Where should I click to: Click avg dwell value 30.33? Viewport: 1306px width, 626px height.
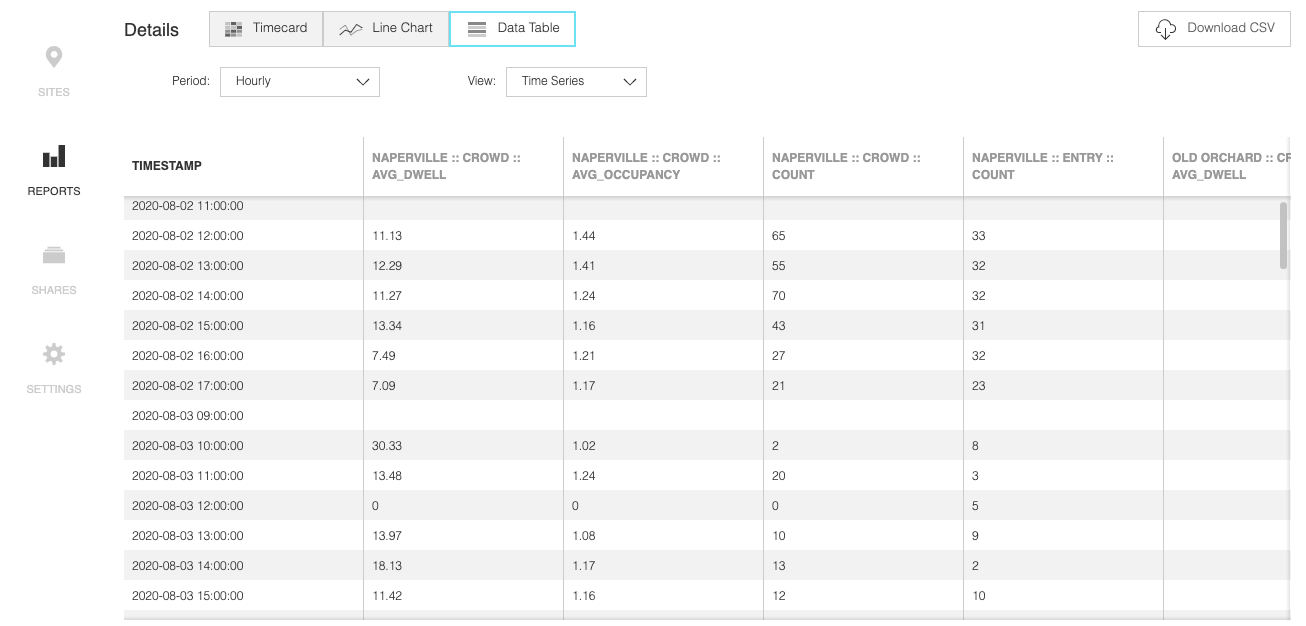tap(387, 446)
